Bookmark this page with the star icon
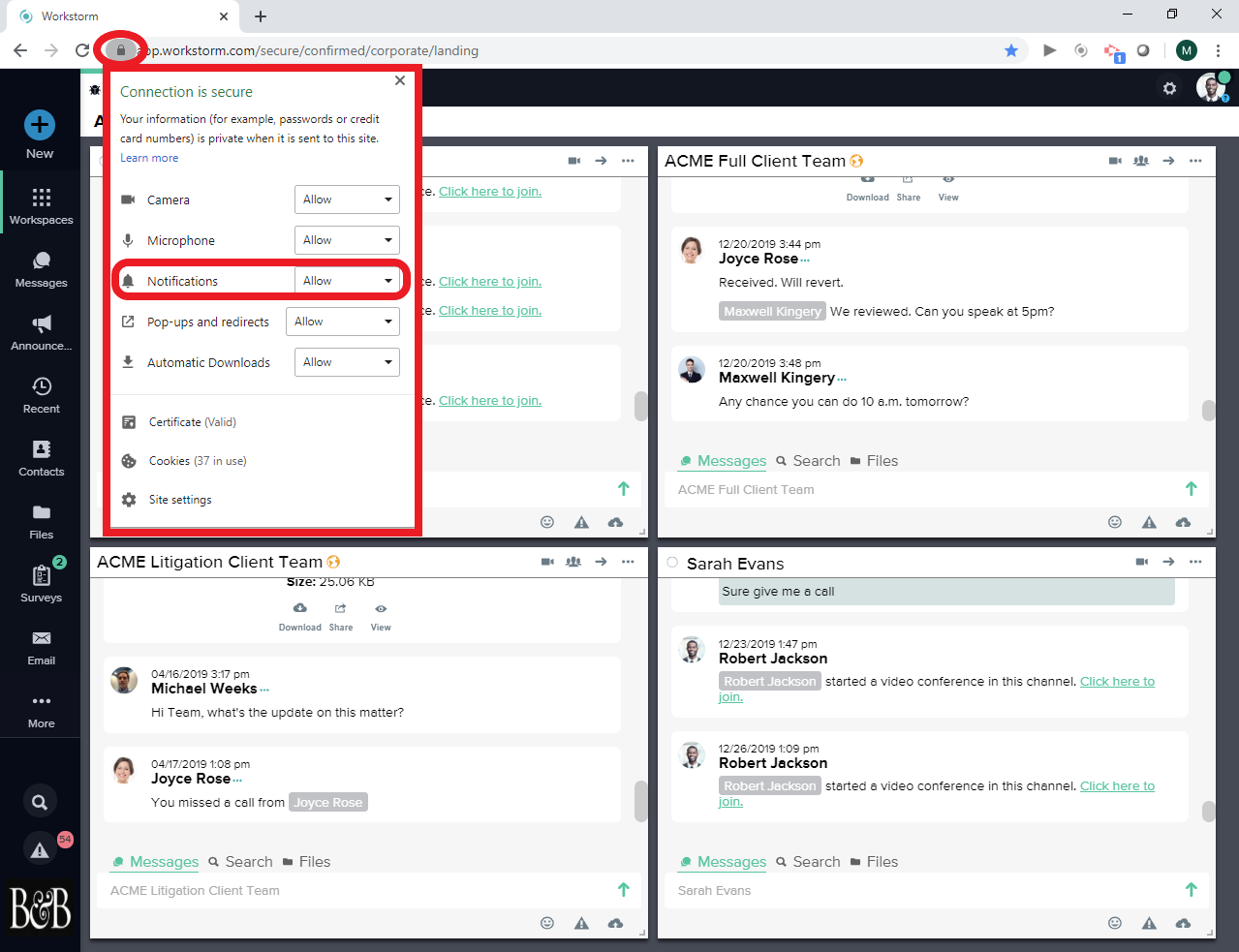Image resolution: width=1239 pixels, height=952 pixels. [x=1011, y=50]
